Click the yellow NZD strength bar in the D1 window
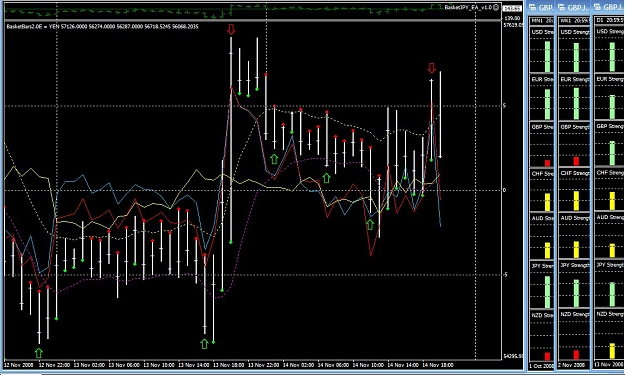 [x=612, y=351]
